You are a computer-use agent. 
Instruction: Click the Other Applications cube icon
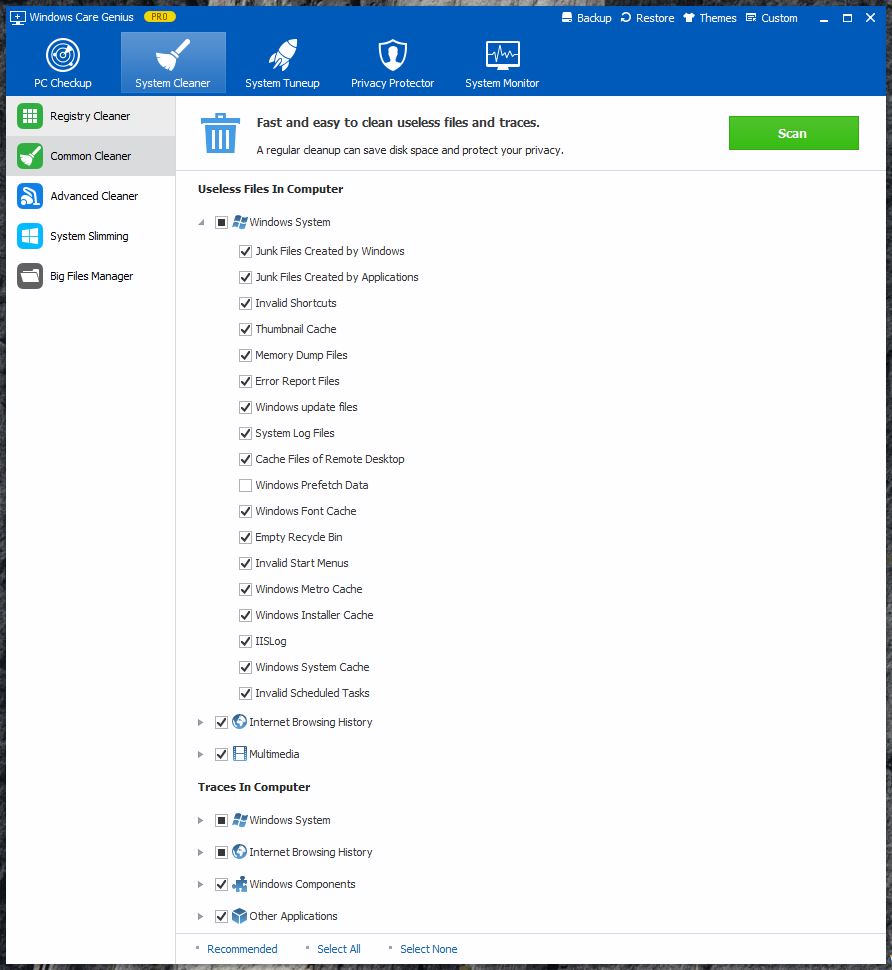239,916
